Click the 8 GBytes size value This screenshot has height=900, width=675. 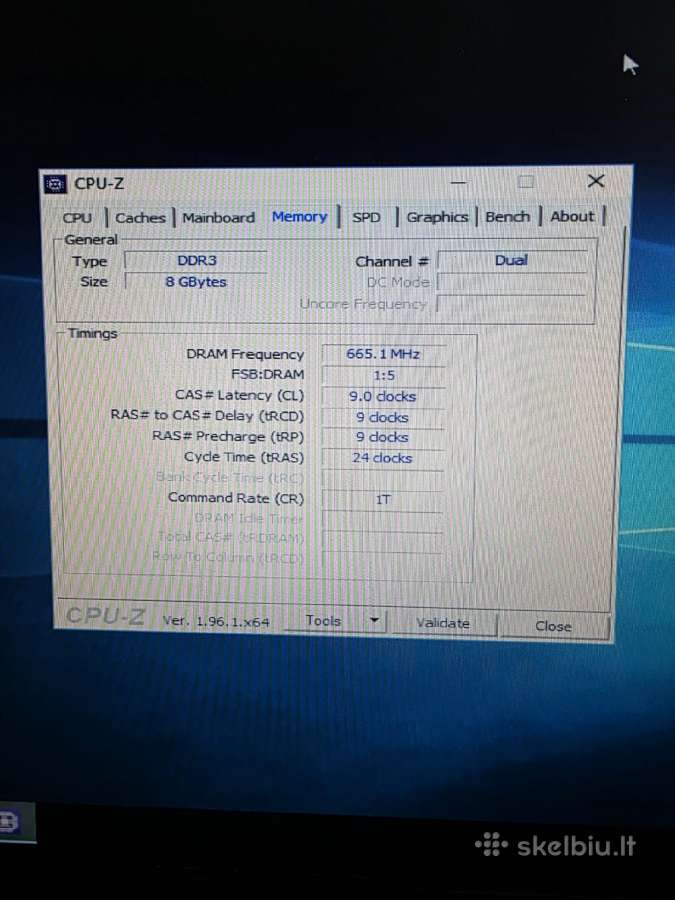[x=196, y=282]
